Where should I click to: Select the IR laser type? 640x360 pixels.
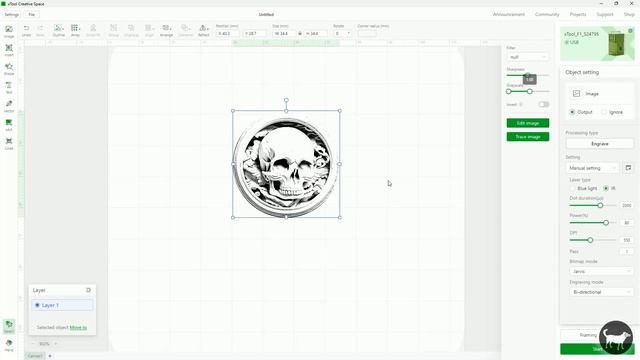click(606, 188)
